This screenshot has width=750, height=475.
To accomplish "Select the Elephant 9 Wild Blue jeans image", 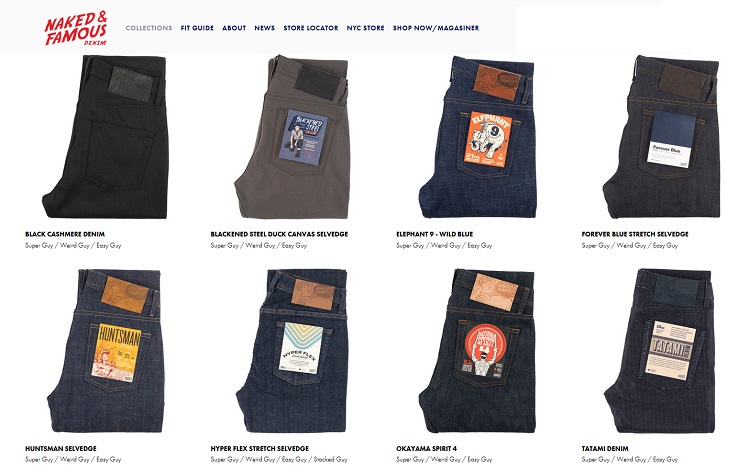I will pyautogui.click(x=477, y=137).
